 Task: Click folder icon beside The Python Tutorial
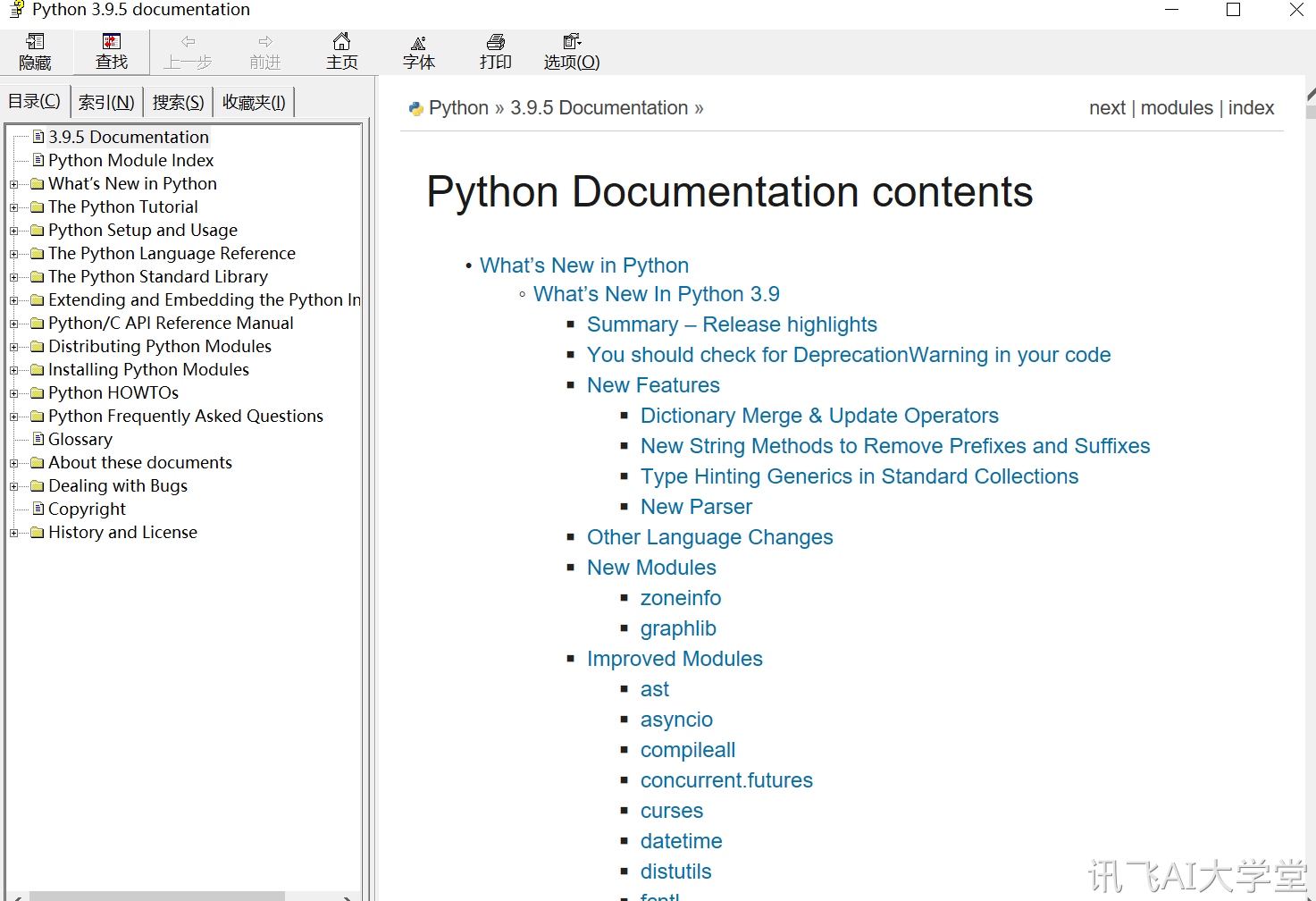[38, 207]
